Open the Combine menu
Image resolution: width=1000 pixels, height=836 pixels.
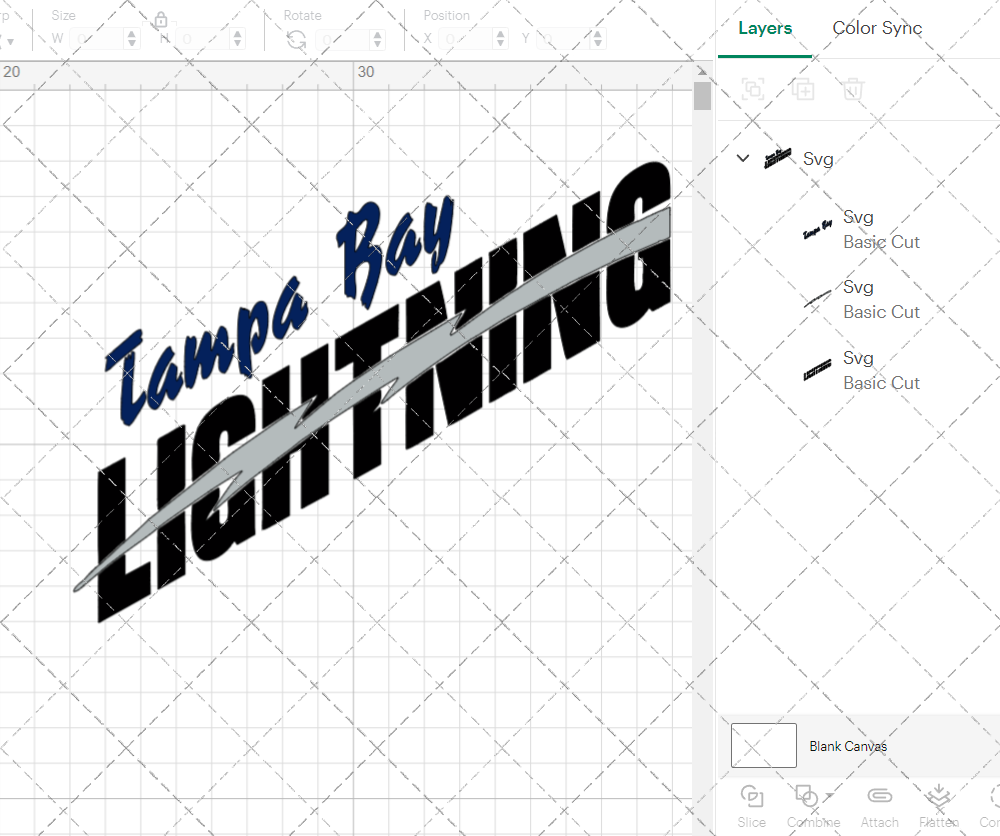pyautogui.click(x=813, y=806)
